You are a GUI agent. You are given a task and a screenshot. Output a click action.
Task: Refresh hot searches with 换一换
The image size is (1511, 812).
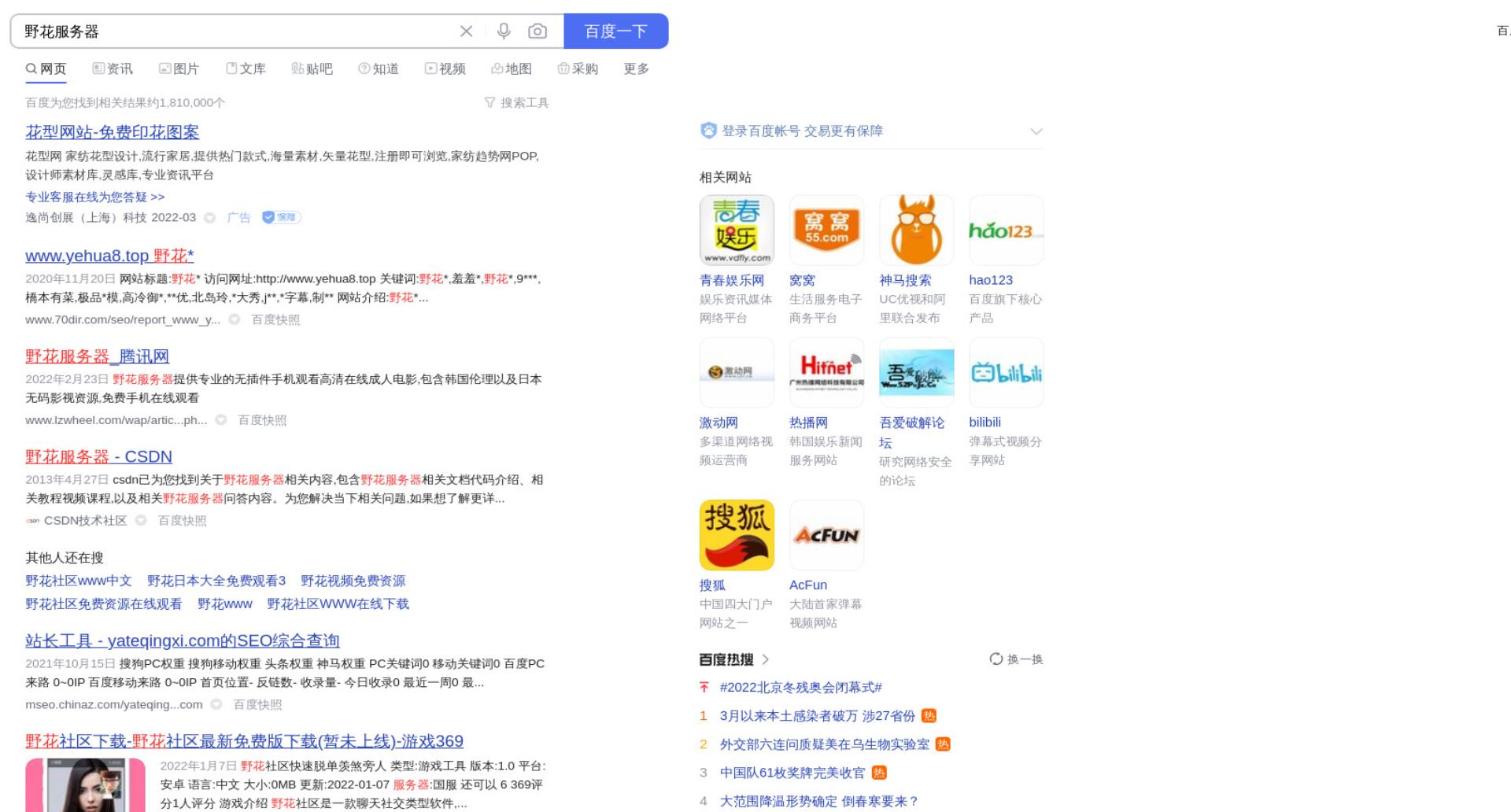pos(1016,659)
